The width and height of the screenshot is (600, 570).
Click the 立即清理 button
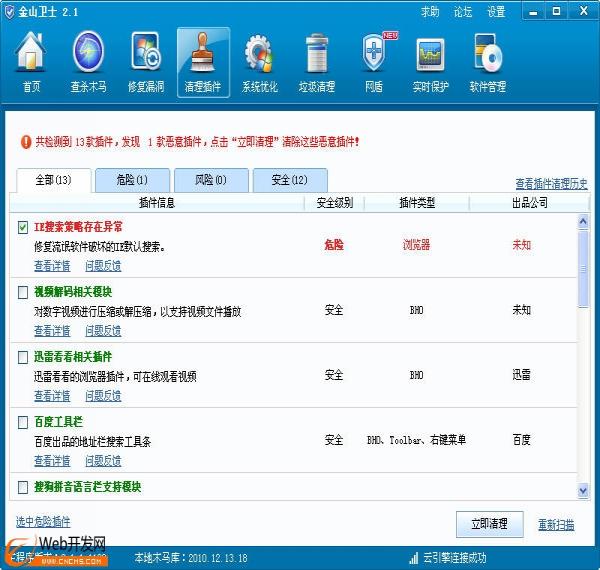(489, 523)
